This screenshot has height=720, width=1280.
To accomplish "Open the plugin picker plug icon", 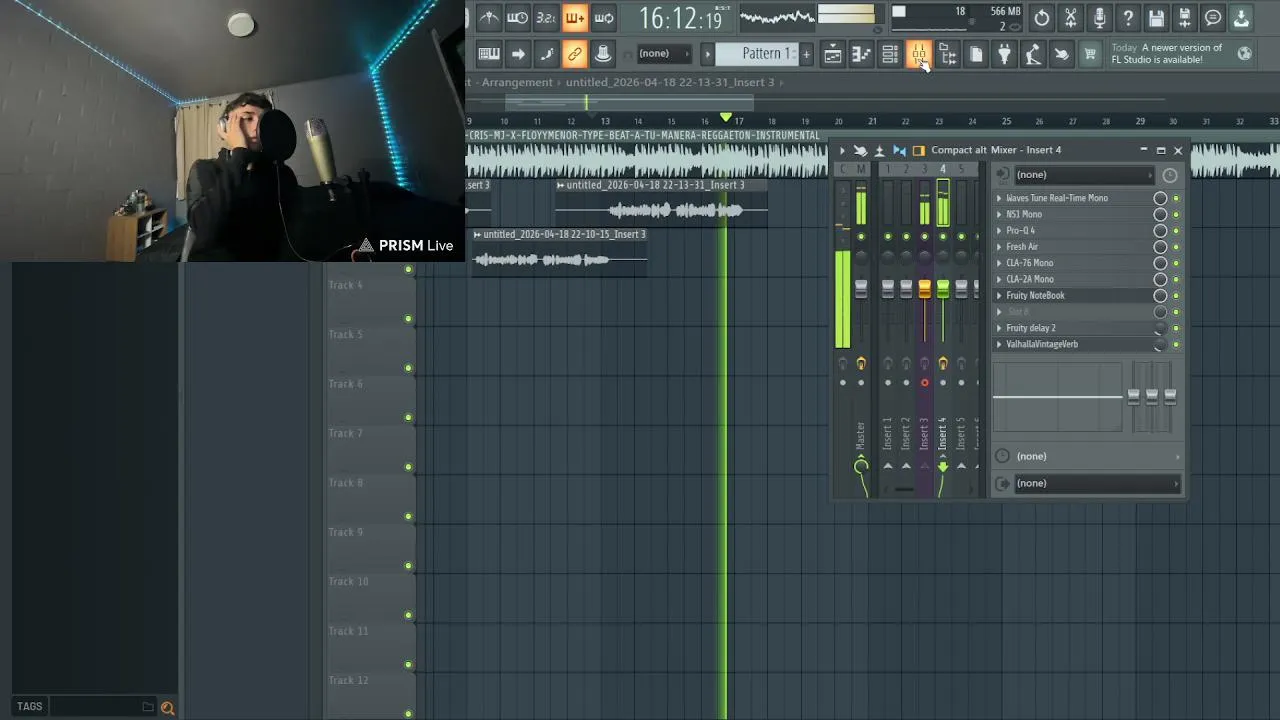I will tap(1004, 55).
